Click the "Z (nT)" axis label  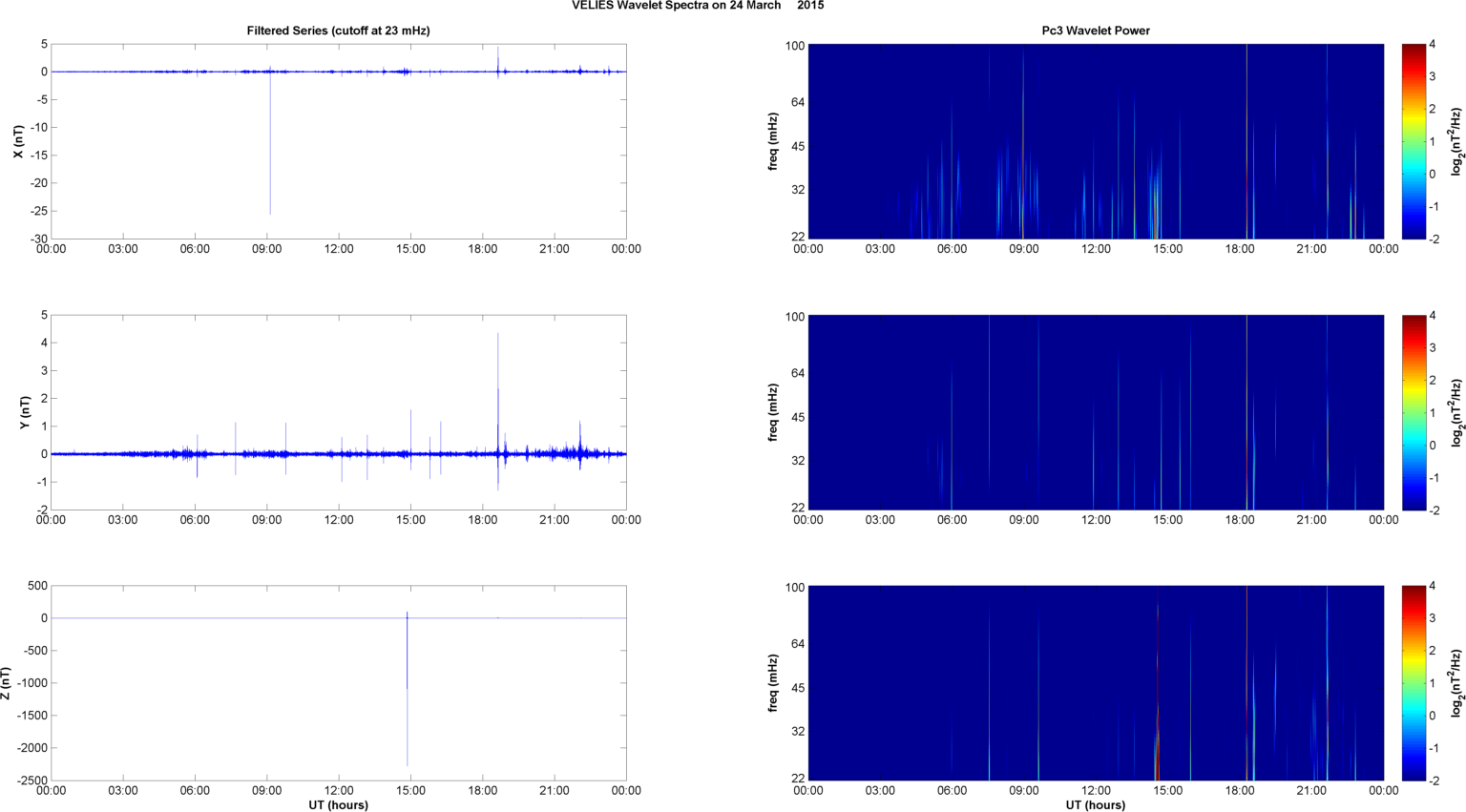tap(7, 683)
